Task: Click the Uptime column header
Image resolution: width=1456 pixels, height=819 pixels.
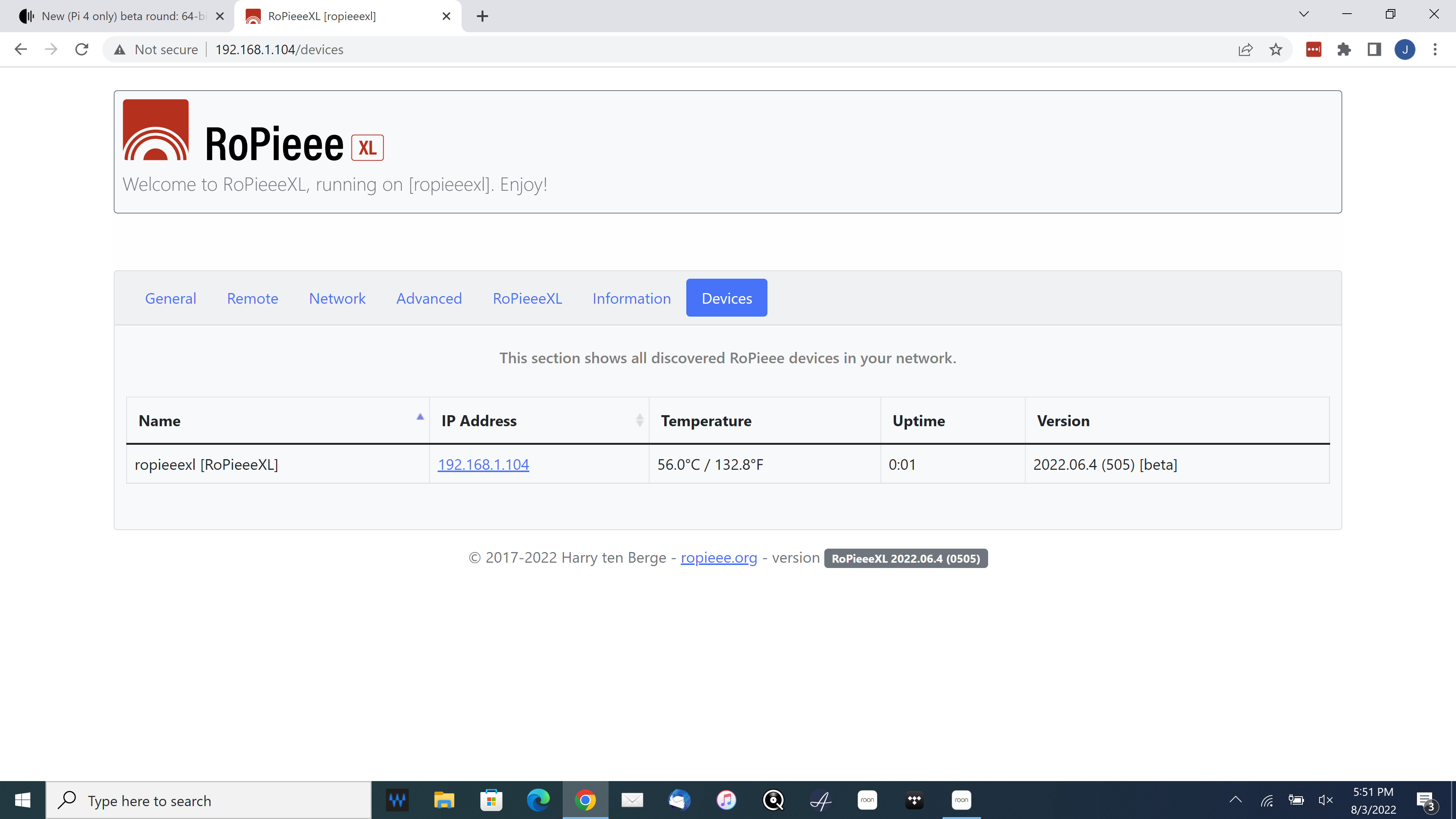Action: coord(953,420)
